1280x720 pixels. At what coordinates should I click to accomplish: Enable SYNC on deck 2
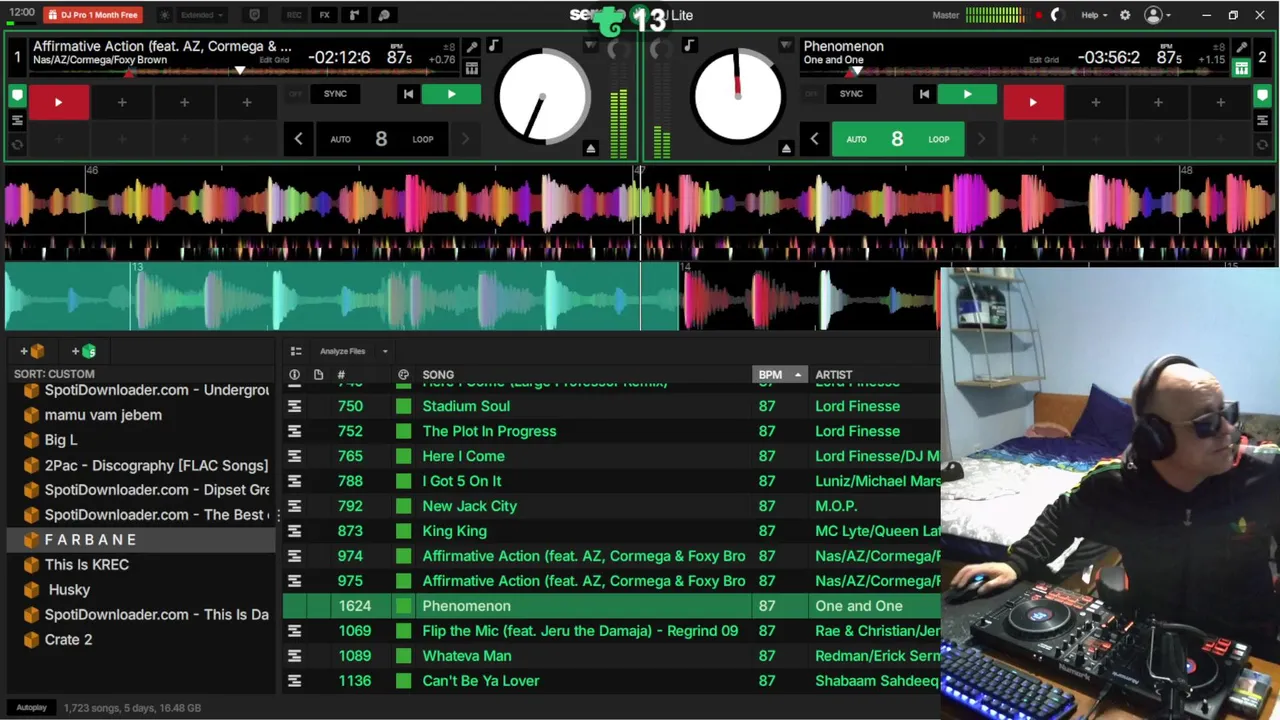851,94
